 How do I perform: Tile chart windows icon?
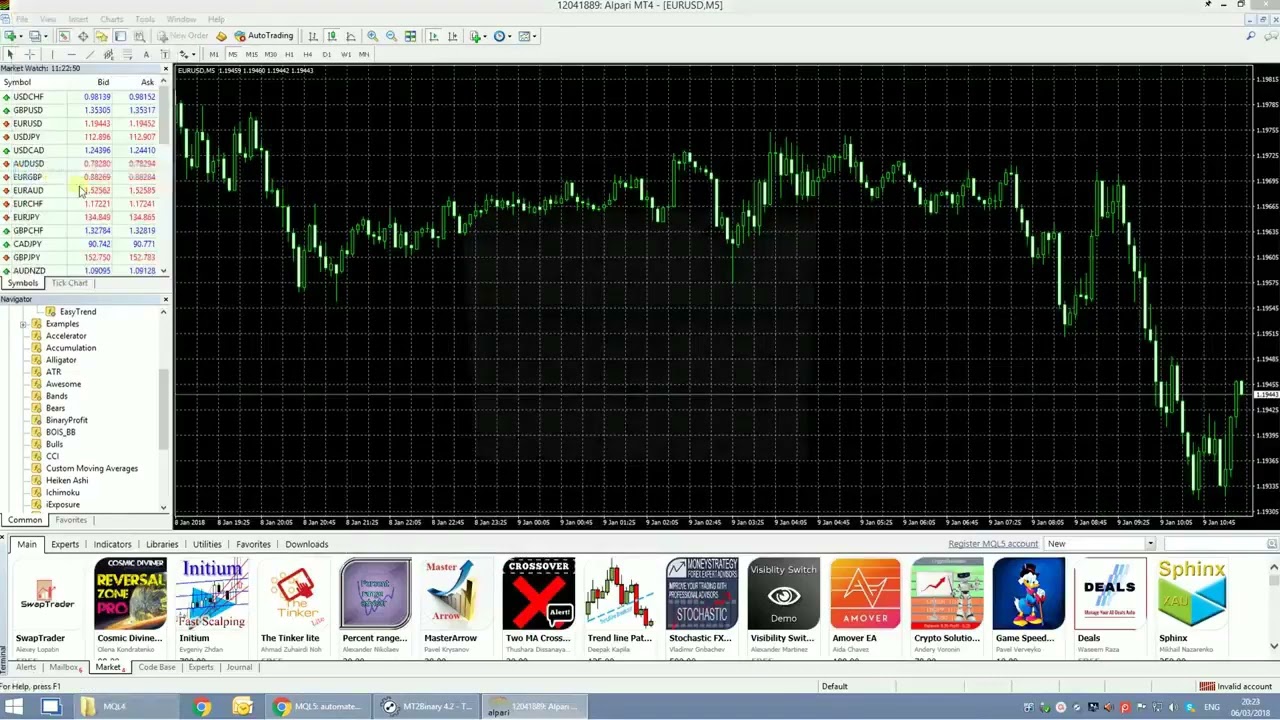pos(410,36)
